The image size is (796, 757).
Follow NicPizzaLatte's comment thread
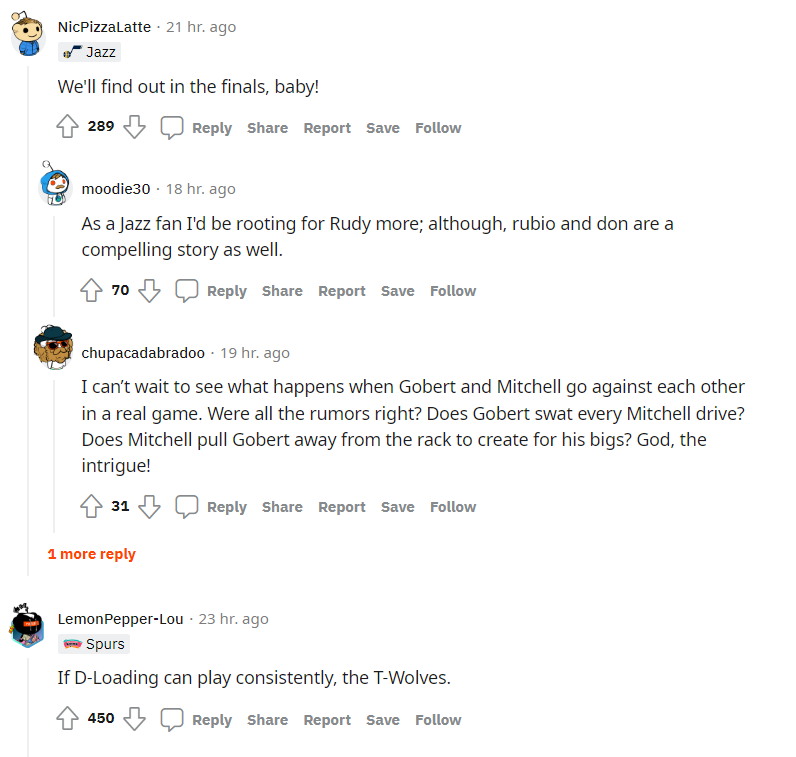click(x=438, y=128)
